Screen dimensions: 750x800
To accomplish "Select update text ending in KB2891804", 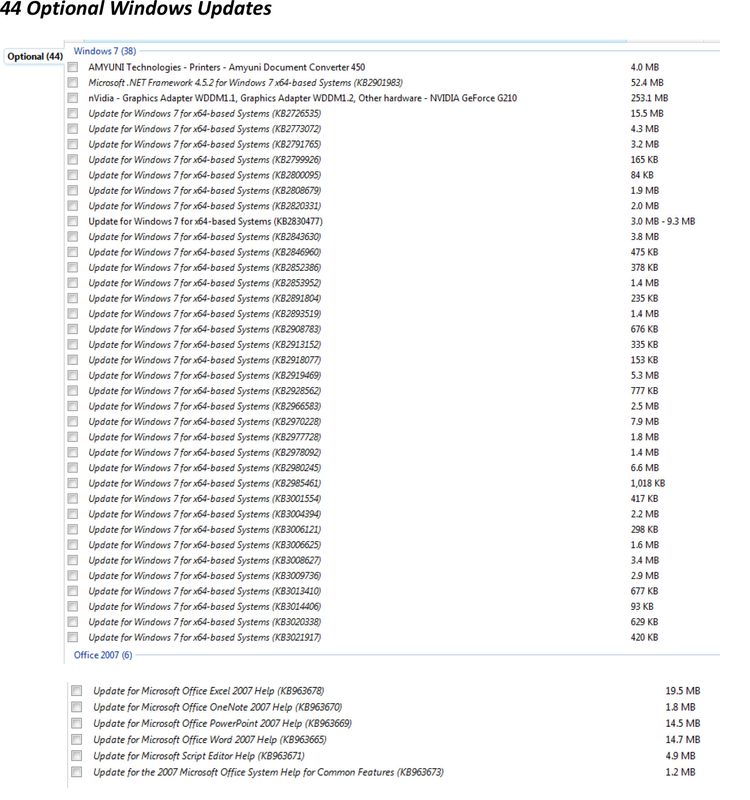I will point(205,298).
